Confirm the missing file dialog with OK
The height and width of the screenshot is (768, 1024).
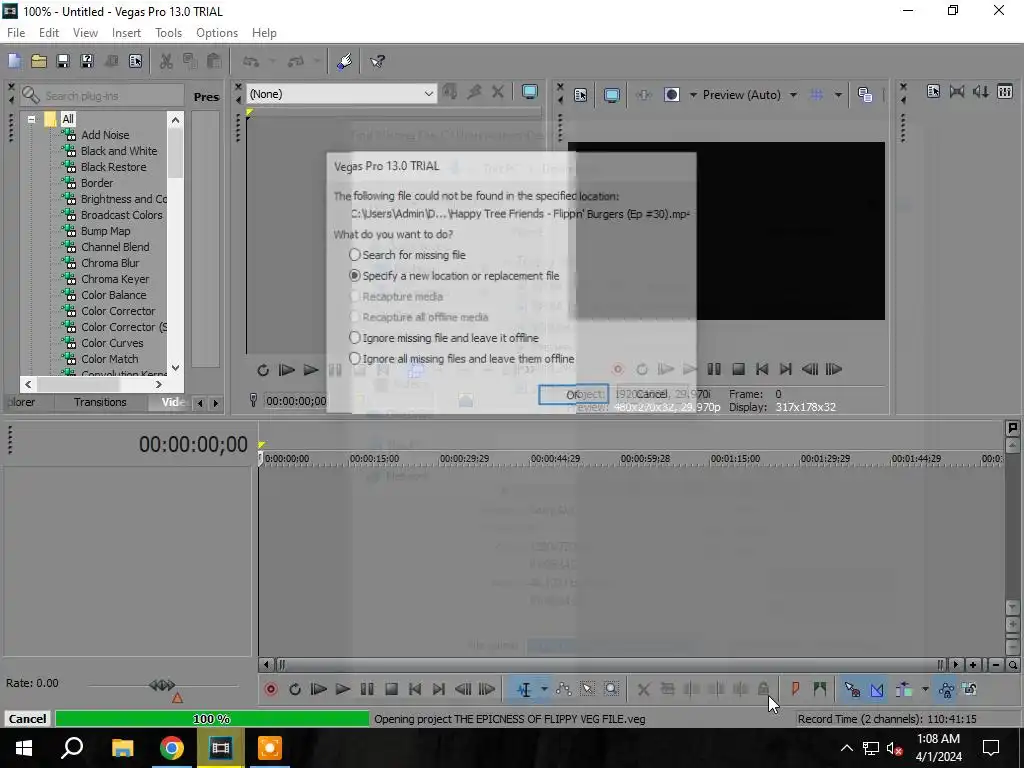coord(573,394)
